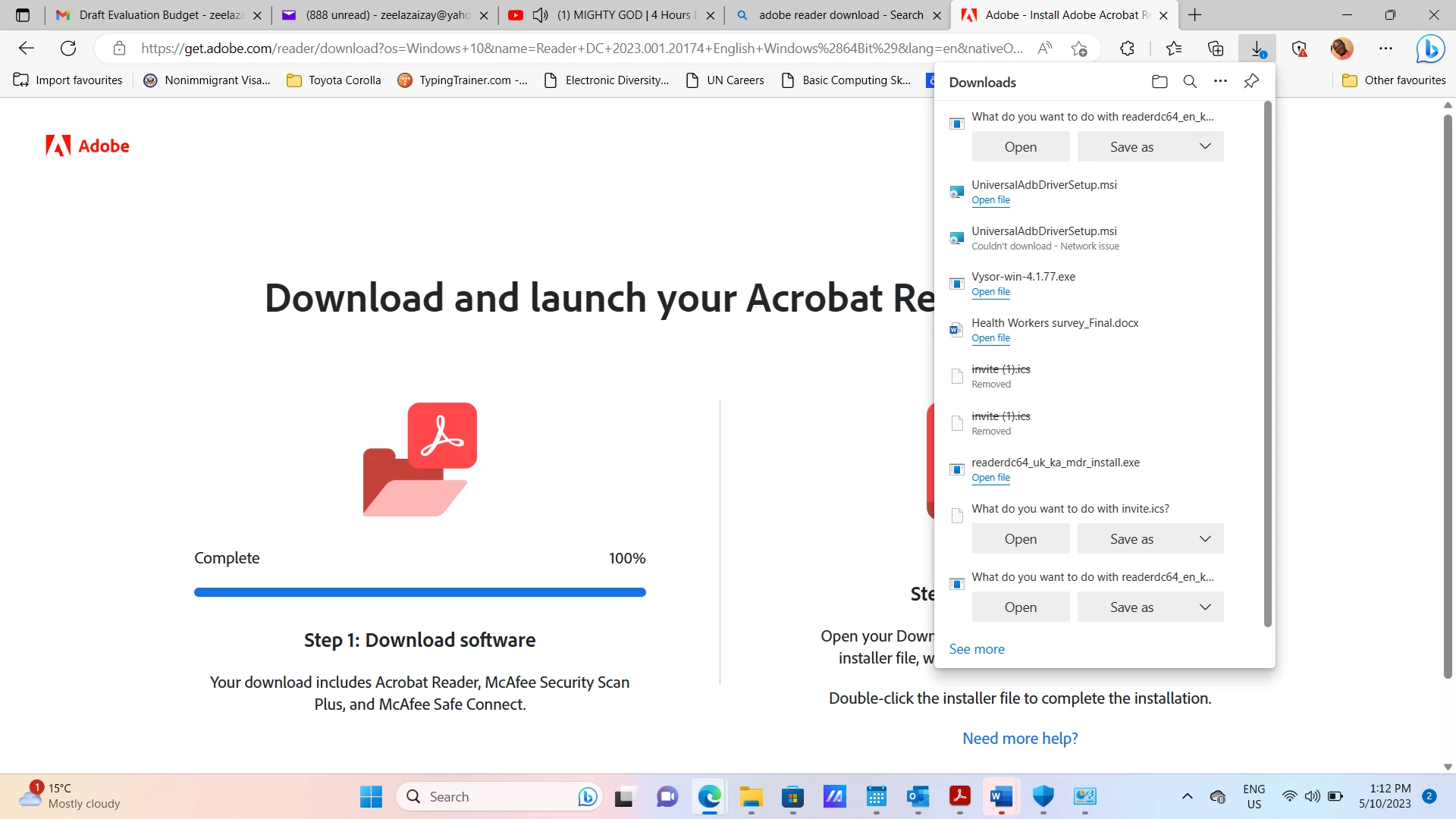Expand Save as dropdown for invite.ics
1456x819 pixels.
[1205, 539]
